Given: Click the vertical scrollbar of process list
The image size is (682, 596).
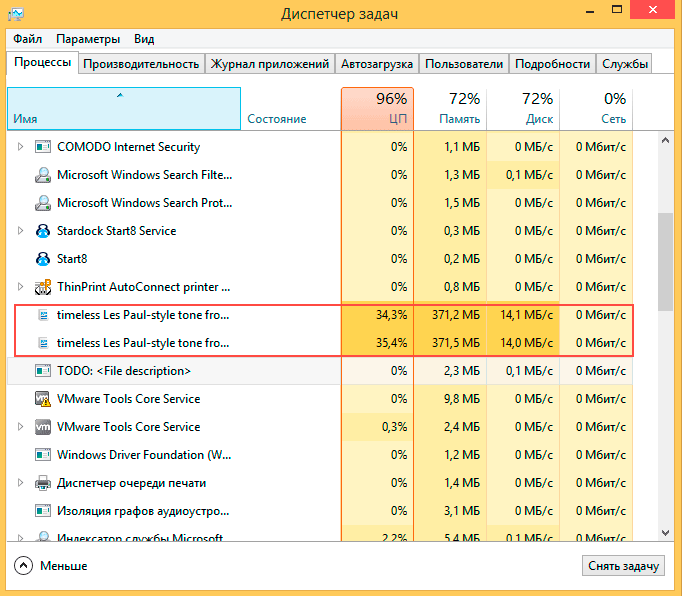Looking at the screenshot, I should [x=666, y=261].
